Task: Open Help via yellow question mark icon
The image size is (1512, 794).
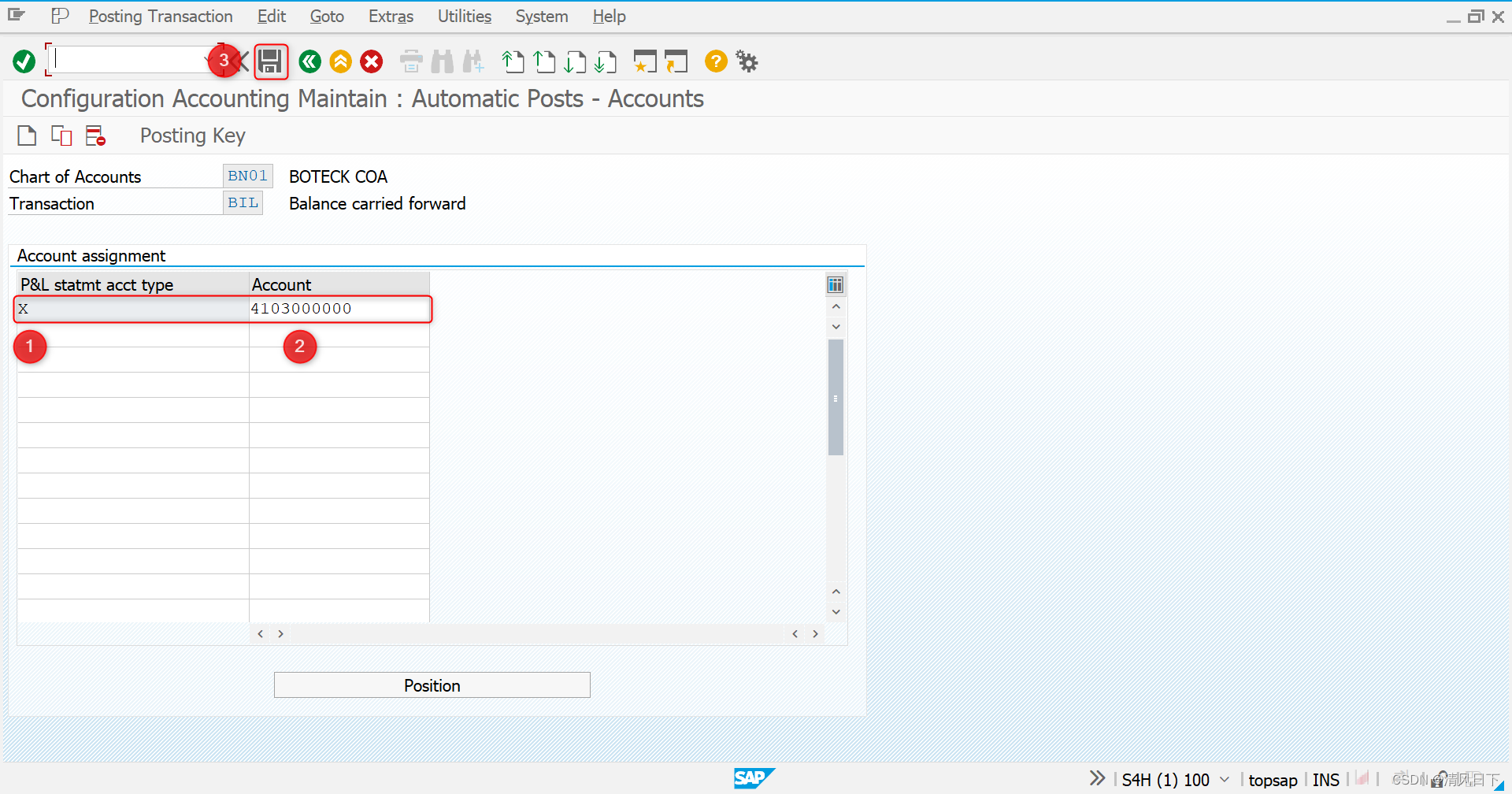Action: point(716,61)
